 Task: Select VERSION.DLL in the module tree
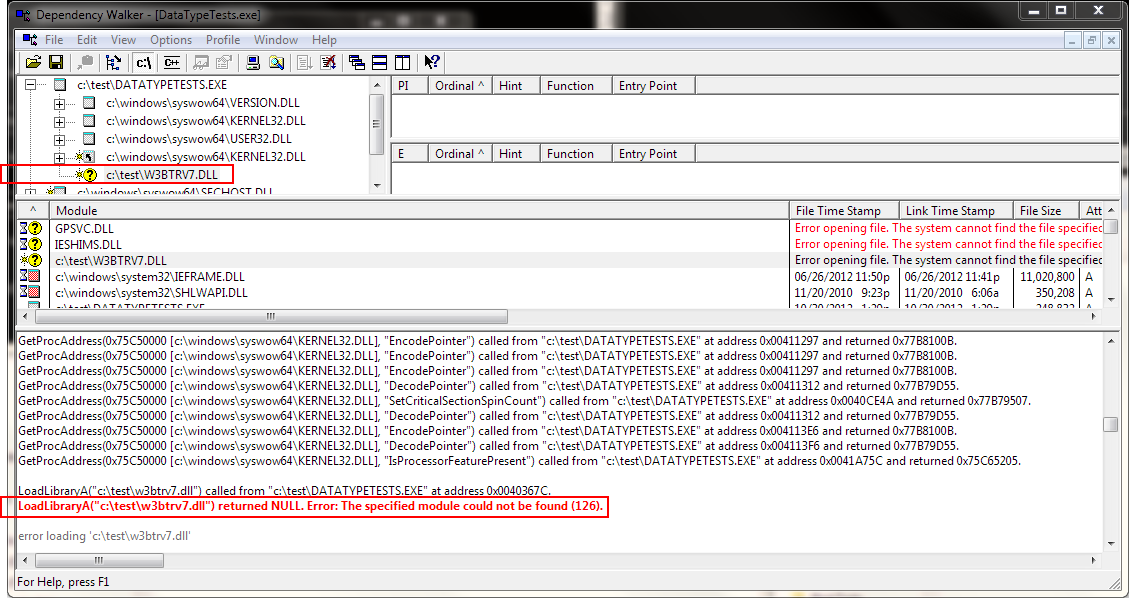point(202,104)
